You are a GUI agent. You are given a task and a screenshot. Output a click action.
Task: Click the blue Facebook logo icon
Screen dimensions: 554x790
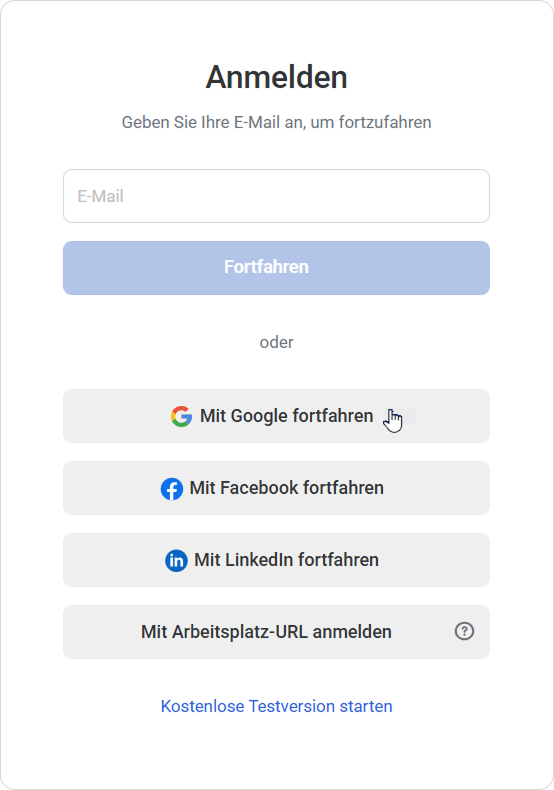tap(172, 489)
